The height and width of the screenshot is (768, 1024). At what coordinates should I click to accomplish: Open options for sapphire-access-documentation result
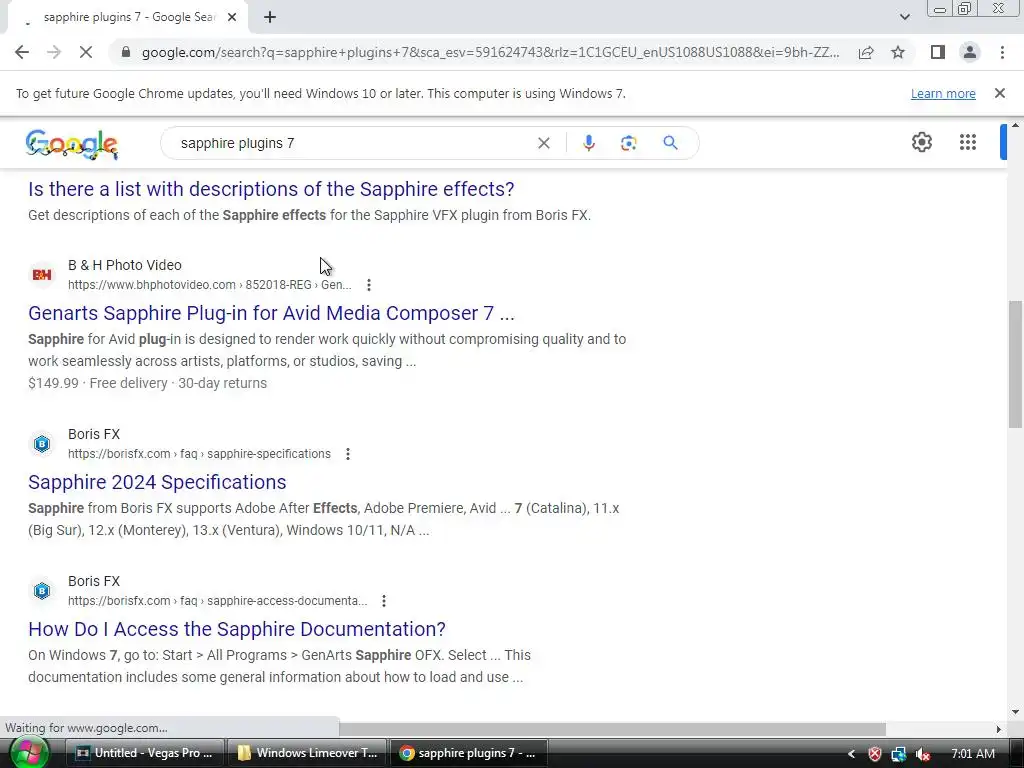point(384,601)
